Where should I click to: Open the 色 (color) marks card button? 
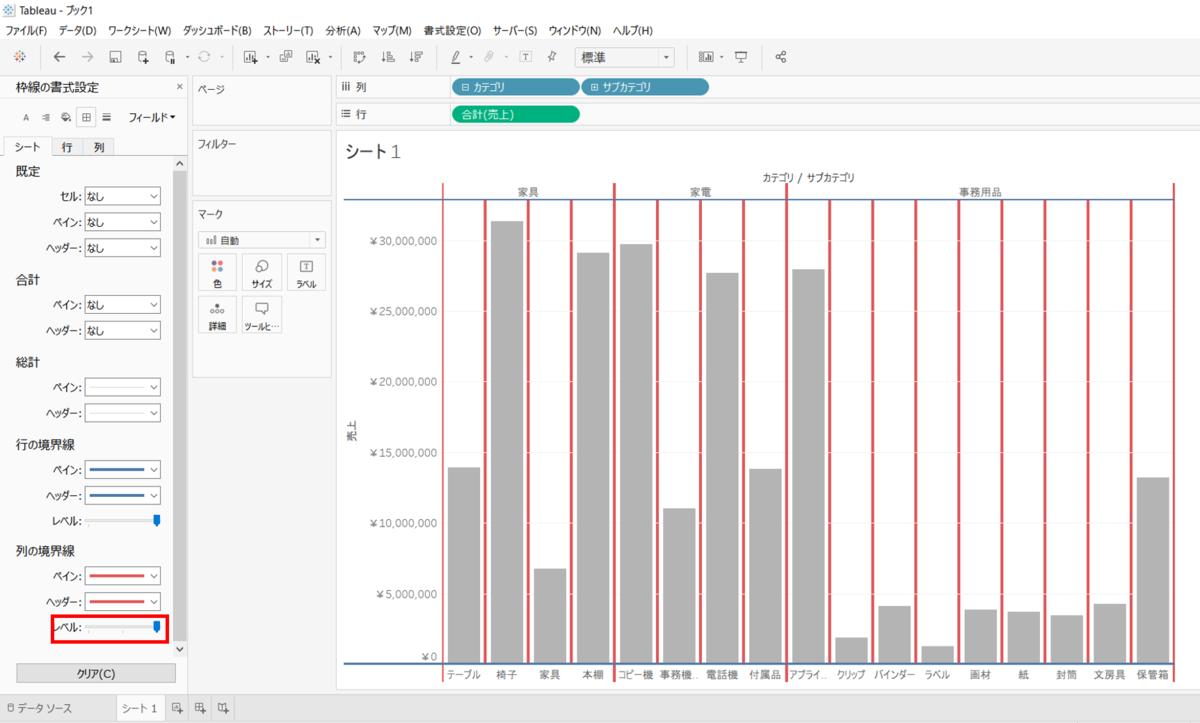tap(217, 272)
